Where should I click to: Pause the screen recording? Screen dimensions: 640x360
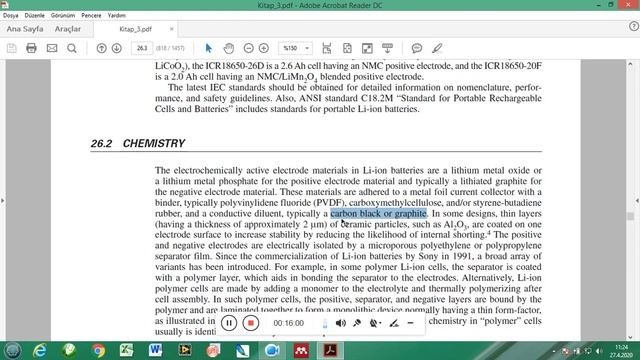click(x=229, y=323)
